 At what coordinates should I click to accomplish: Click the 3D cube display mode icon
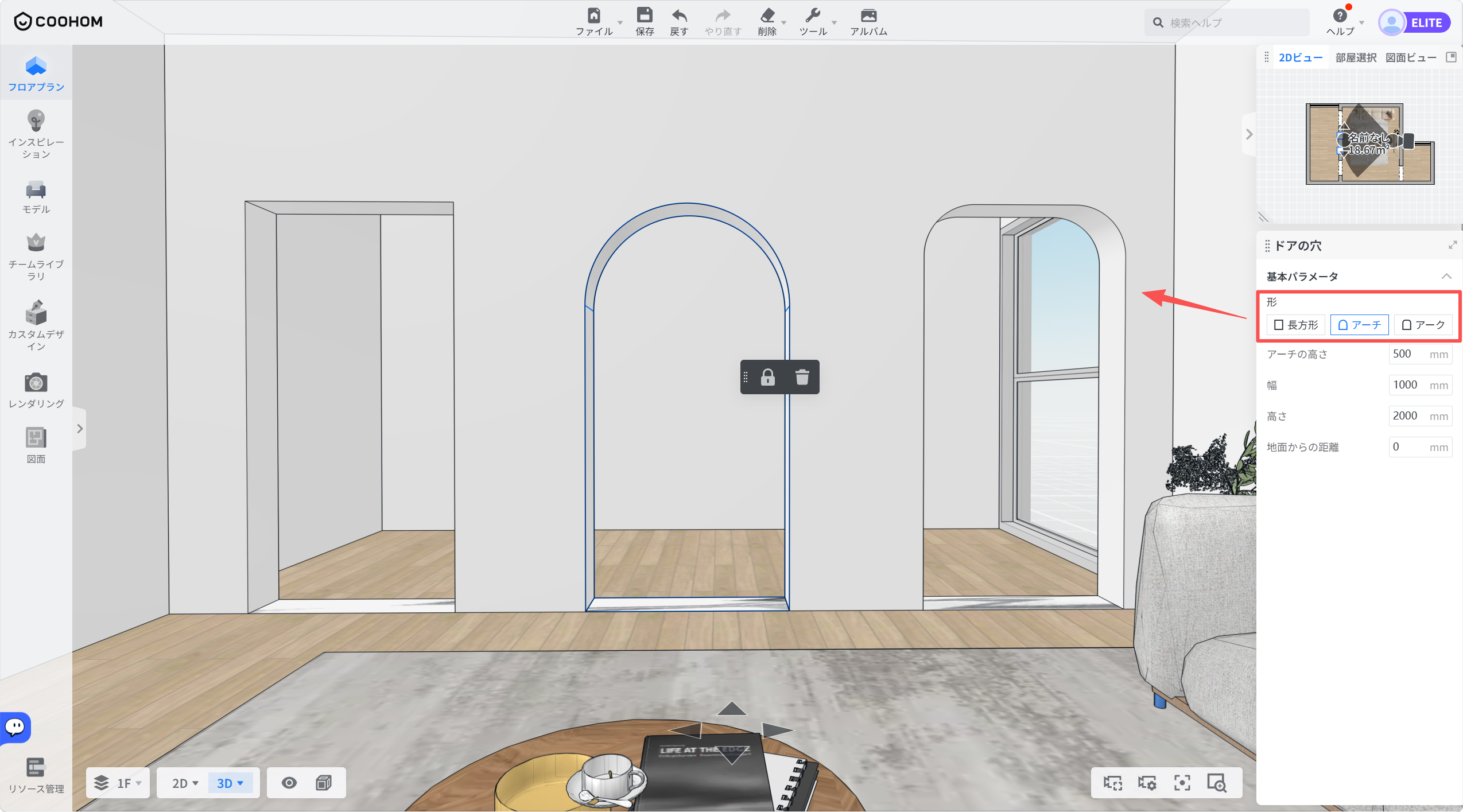pyautogui.click(x=324, y=783)
